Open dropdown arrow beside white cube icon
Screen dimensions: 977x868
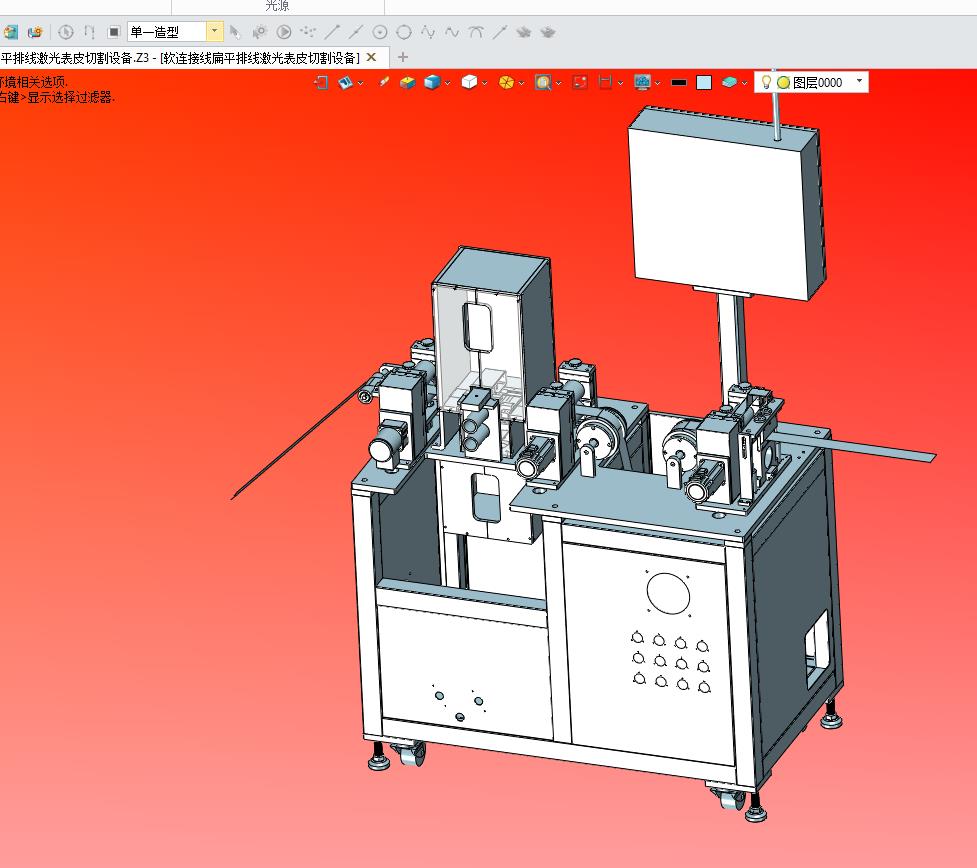coord(485,83)
